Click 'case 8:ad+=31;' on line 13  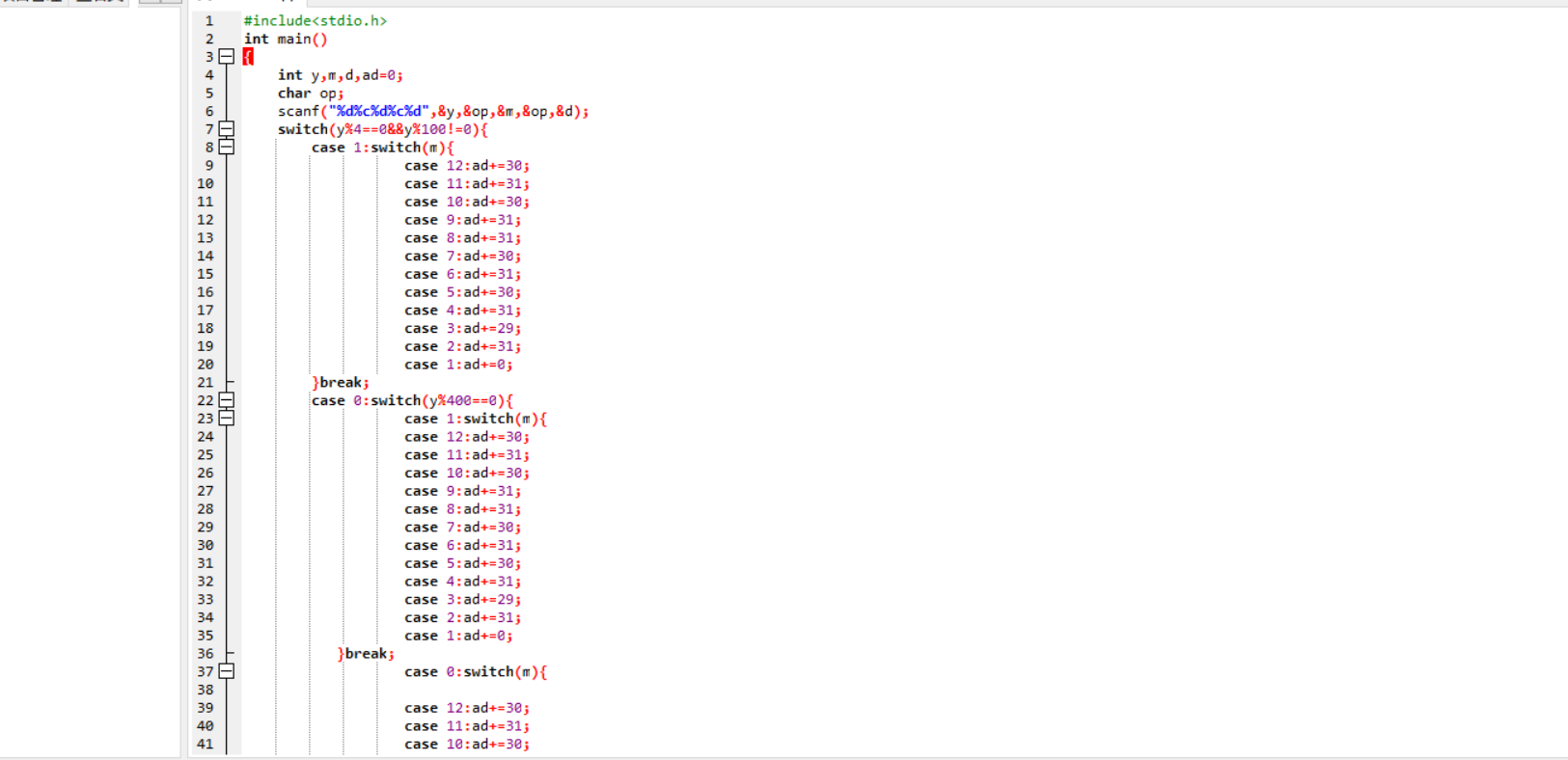click(463, 238)
